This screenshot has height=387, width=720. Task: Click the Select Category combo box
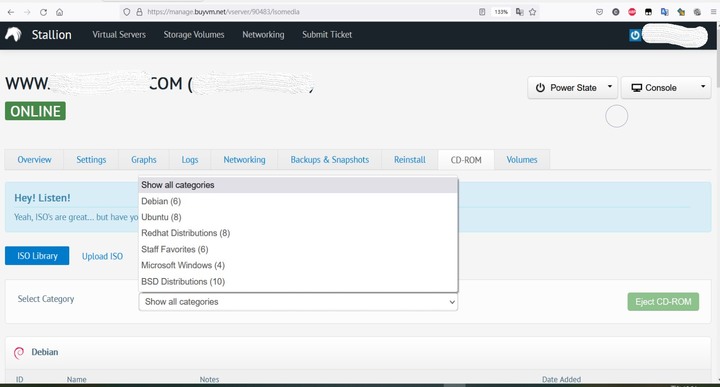click(298, 302)
